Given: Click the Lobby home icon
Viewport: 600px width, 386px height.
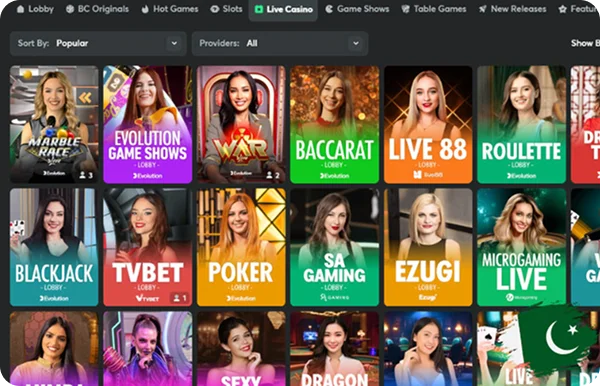Looking at the screenshot, I should 21,9.
